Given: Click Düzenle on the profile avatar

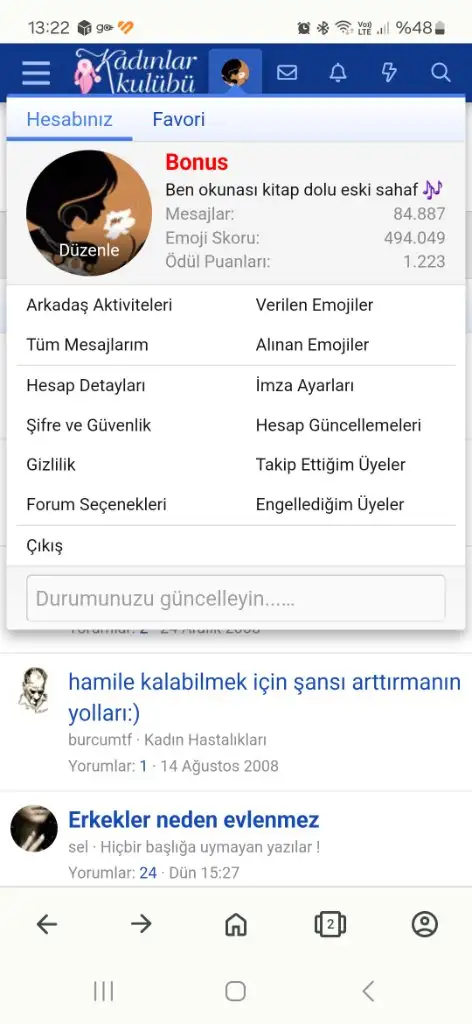Looking at the screenshot, I should pos(89,250).
